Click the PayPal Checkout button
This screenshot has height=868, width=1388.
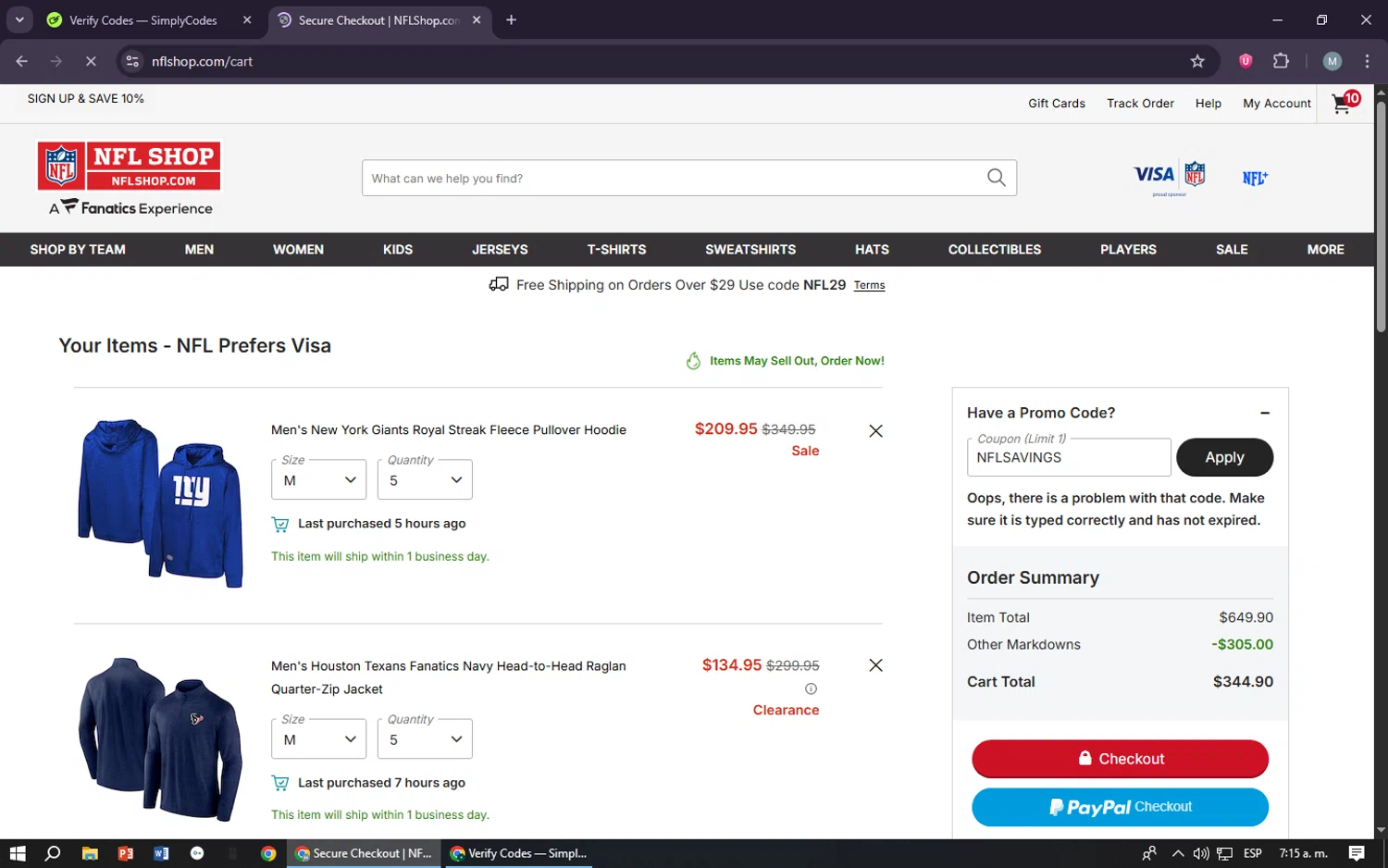(1120, 807)
